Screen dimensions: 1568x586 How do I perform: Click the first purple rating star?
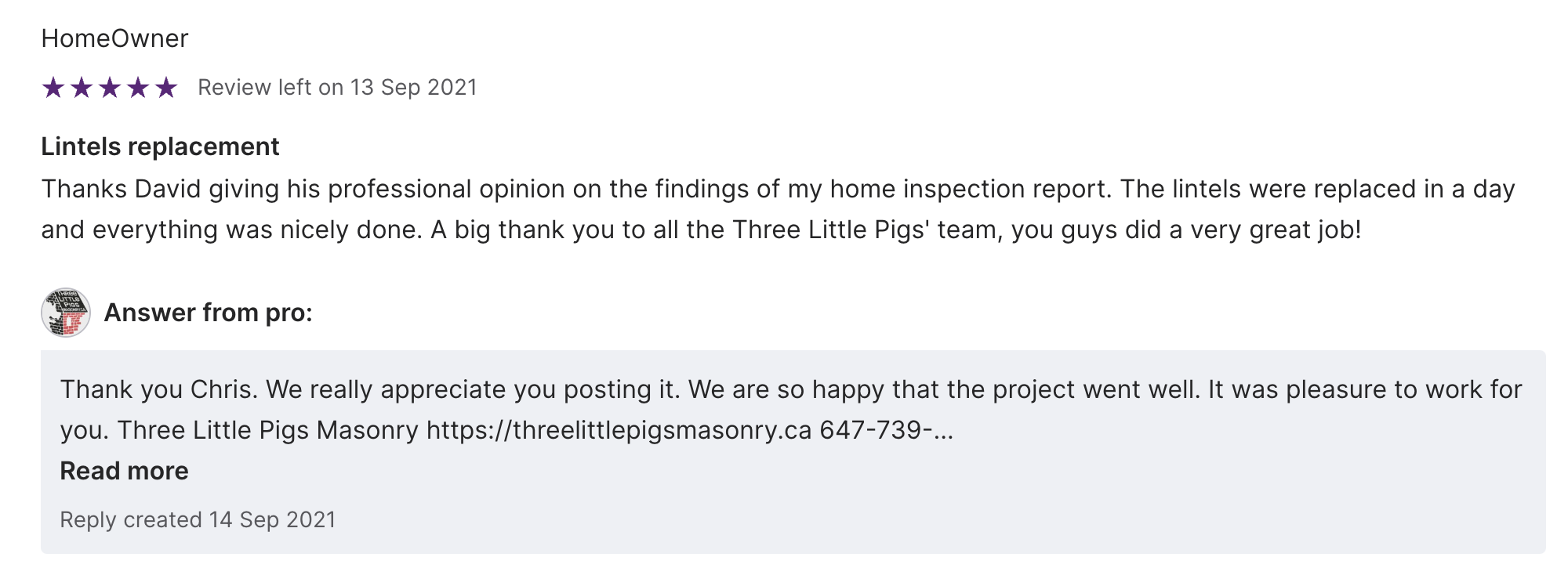(53, 88)
